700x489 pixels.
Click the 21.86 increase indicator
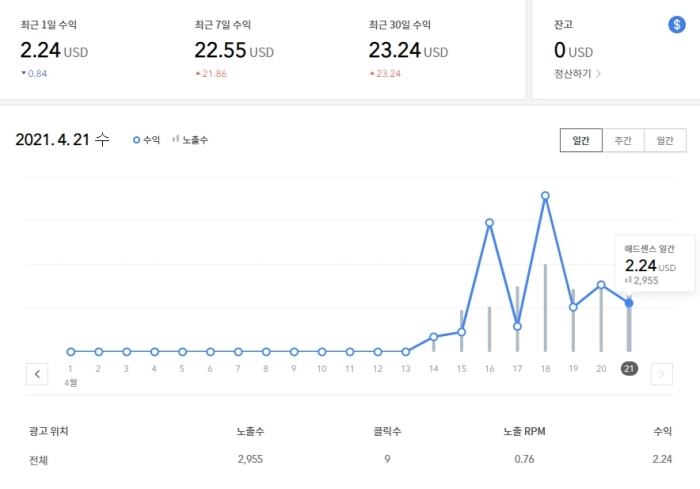pos(211,74)
